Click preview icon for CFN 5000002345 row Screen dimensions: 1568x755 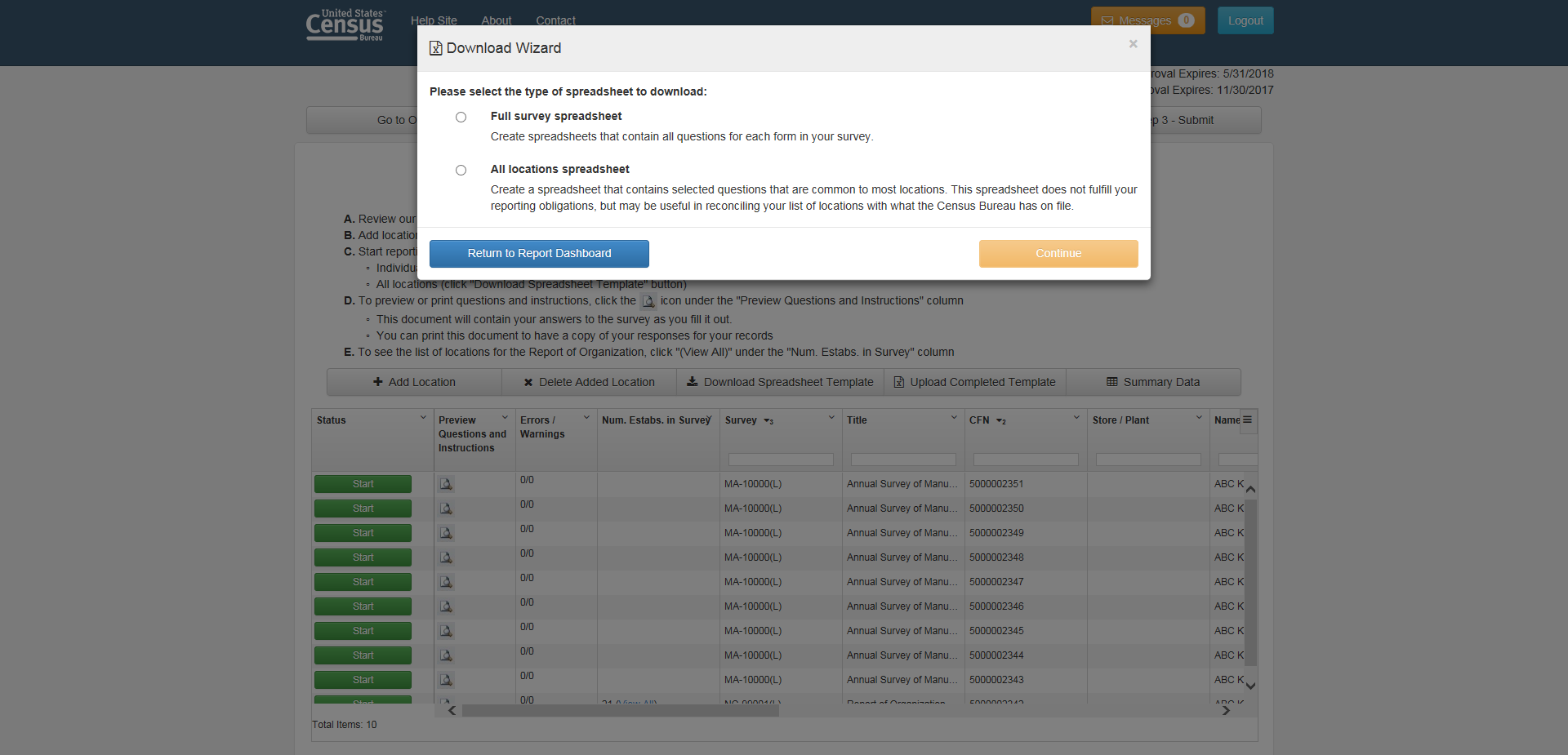[x=446, y=631]
